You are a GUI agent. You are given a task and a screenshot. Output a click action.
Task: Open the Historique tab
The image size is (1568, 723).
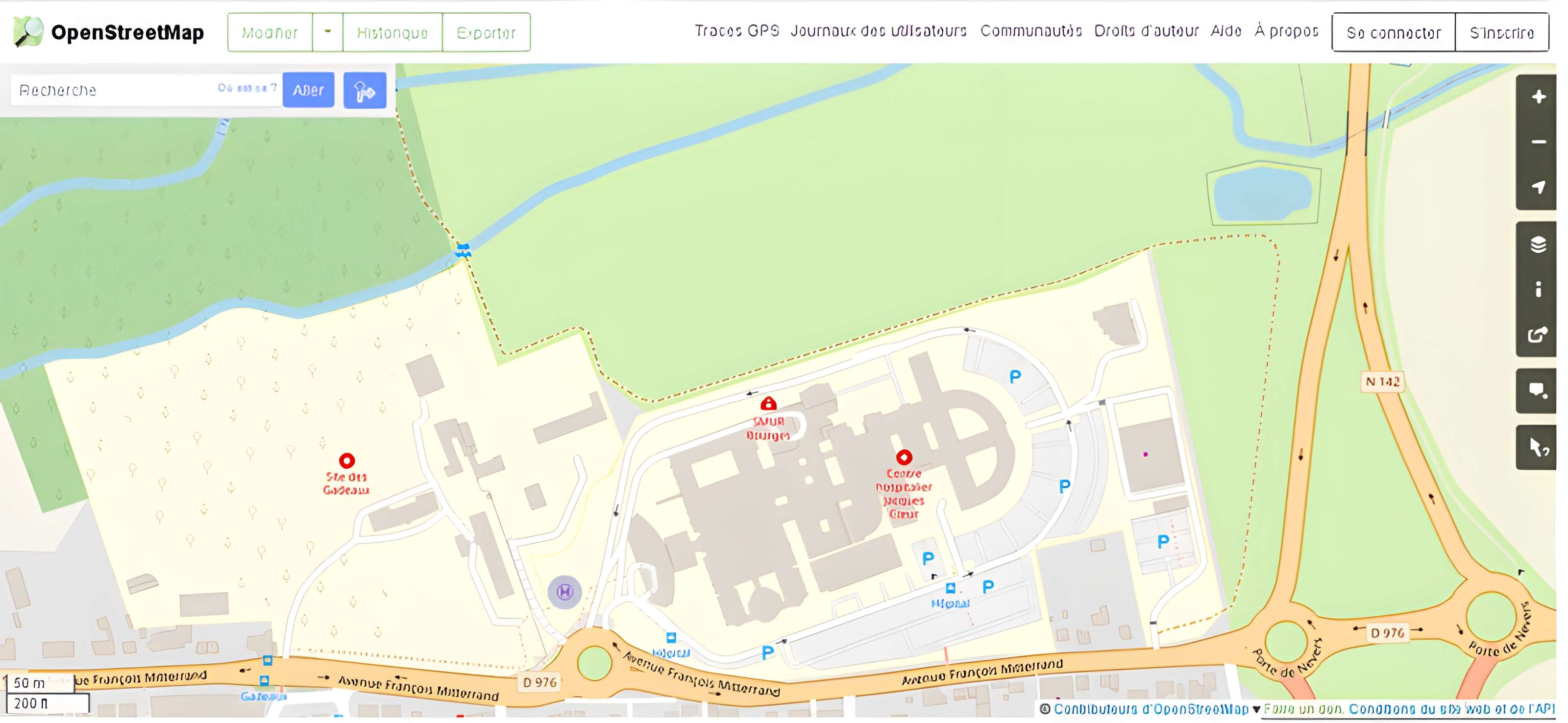click(392, 32)
